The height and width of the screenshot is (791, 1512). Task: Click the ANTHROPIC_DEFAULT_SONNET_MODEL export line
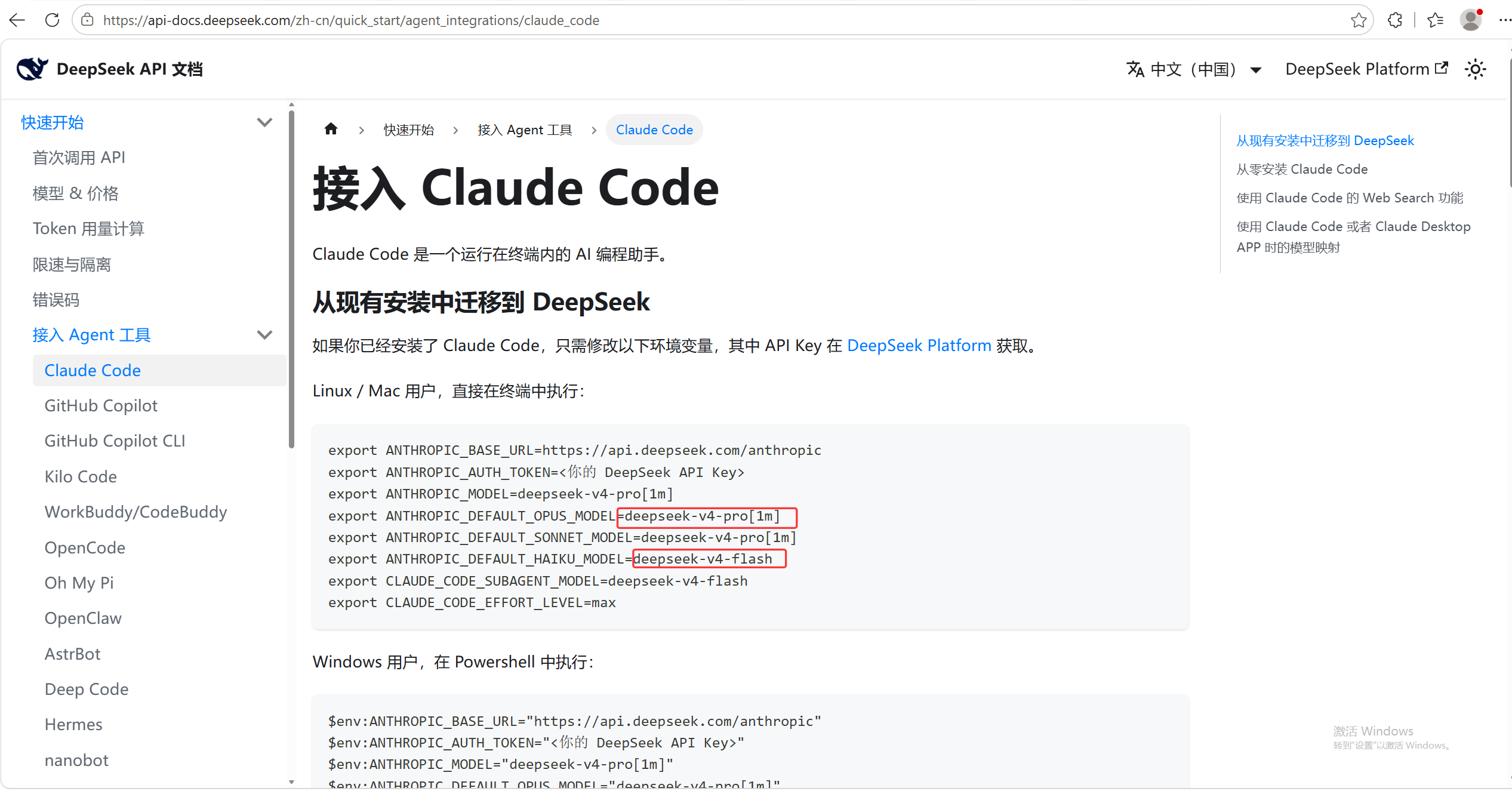(x=562, y=537)
